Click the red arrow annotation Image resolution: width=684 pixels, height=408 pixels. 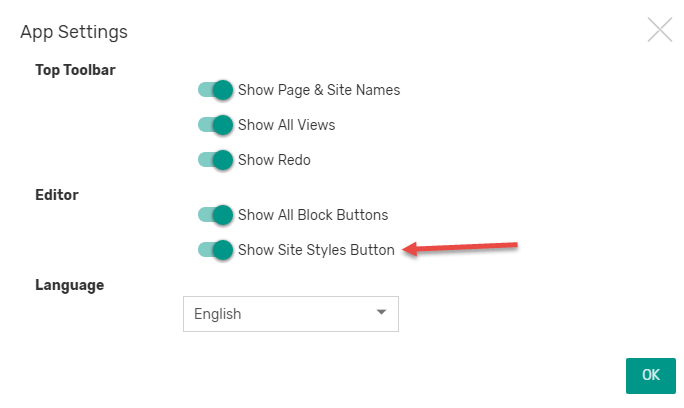[x=460, y=248]
